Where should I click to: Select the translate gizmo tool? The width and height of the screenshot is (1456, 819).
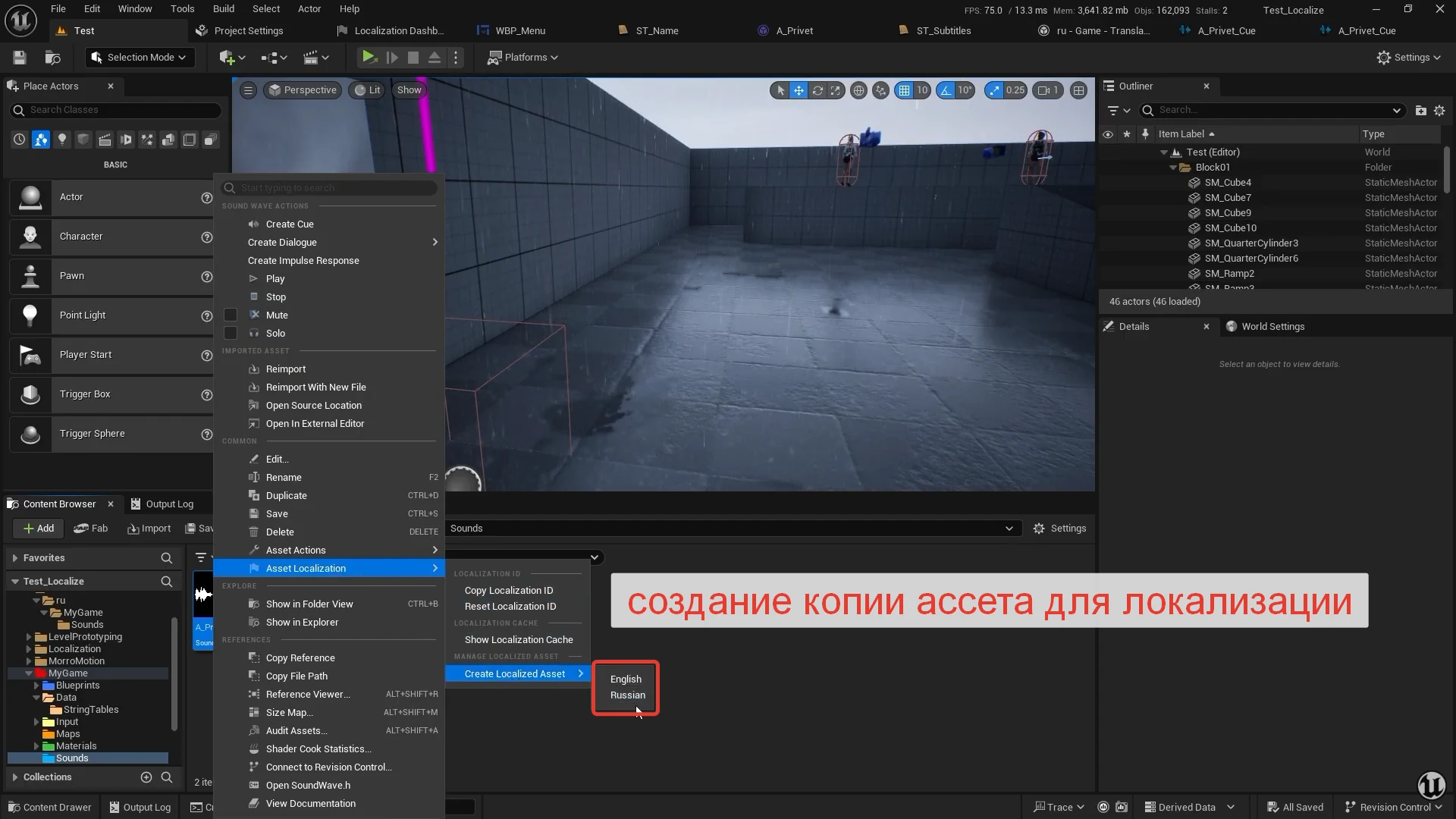click(799, 90)
